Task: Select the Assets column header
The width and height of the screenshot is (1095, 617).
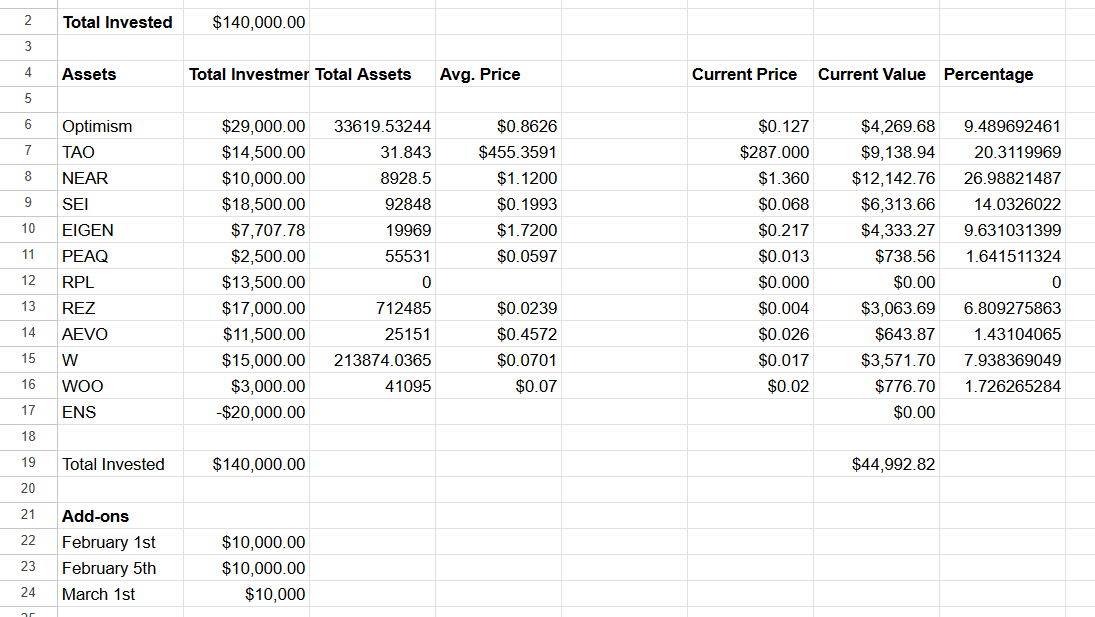Action: (x=120, y=74)
